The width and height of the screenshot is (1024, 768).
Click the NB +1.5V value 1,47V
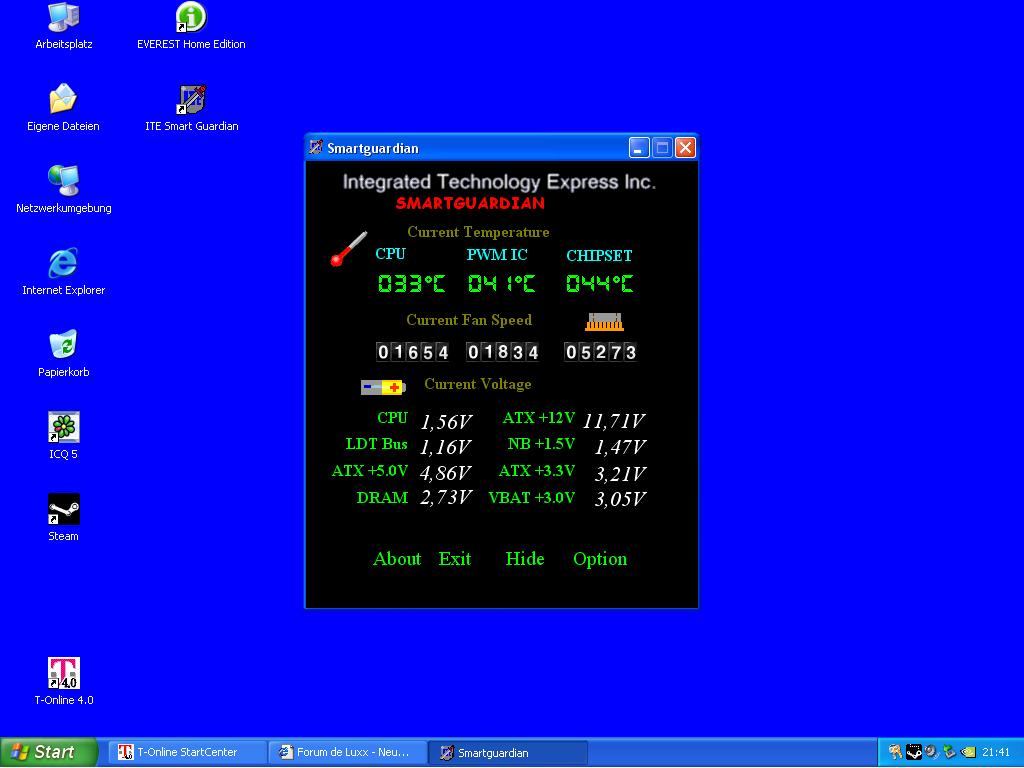(x=620, y=447)
